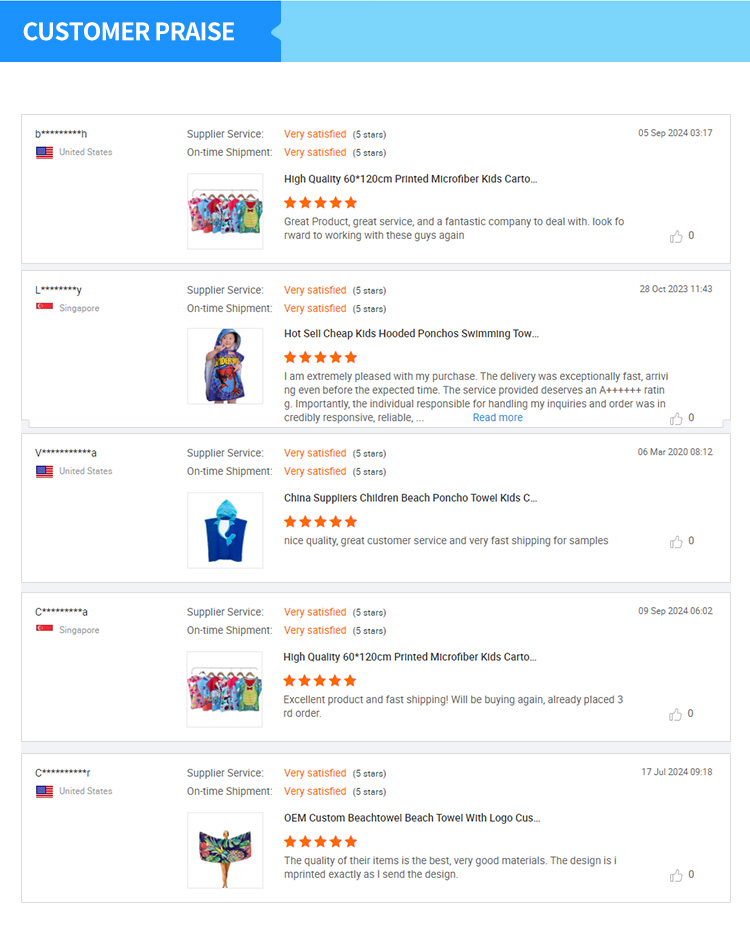
Task: Open the Hot Sell Cheap Kids Hooded Ponchos product
Action: pyautogui.click(x=411, y=334)
